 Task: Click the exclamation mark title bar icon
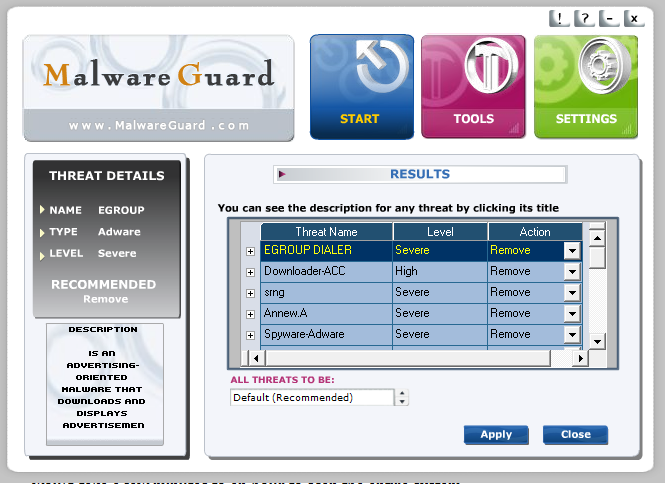(x=559, y=19)
